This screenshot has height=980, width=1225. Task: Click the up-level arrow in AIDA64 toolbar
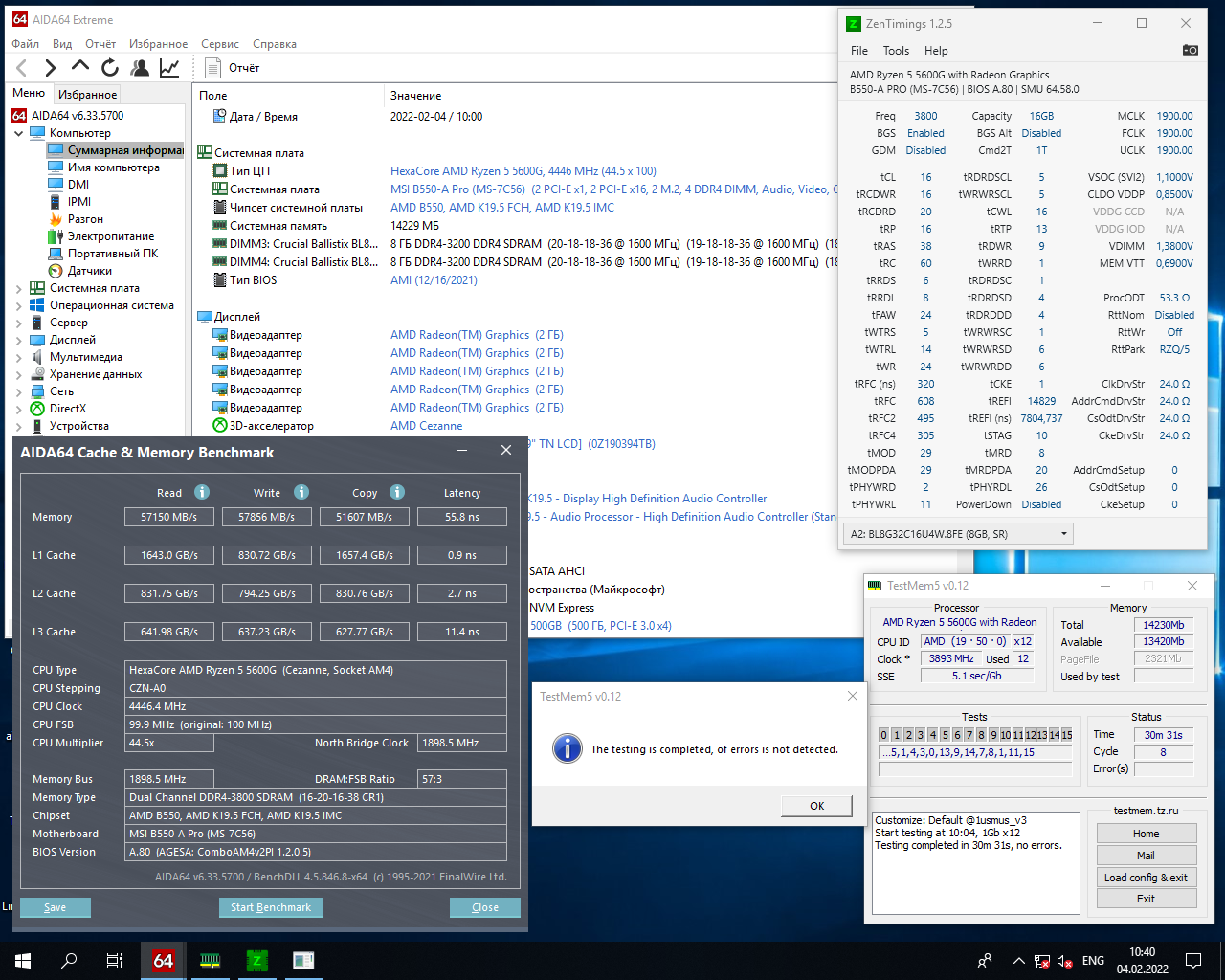[80, 66]
